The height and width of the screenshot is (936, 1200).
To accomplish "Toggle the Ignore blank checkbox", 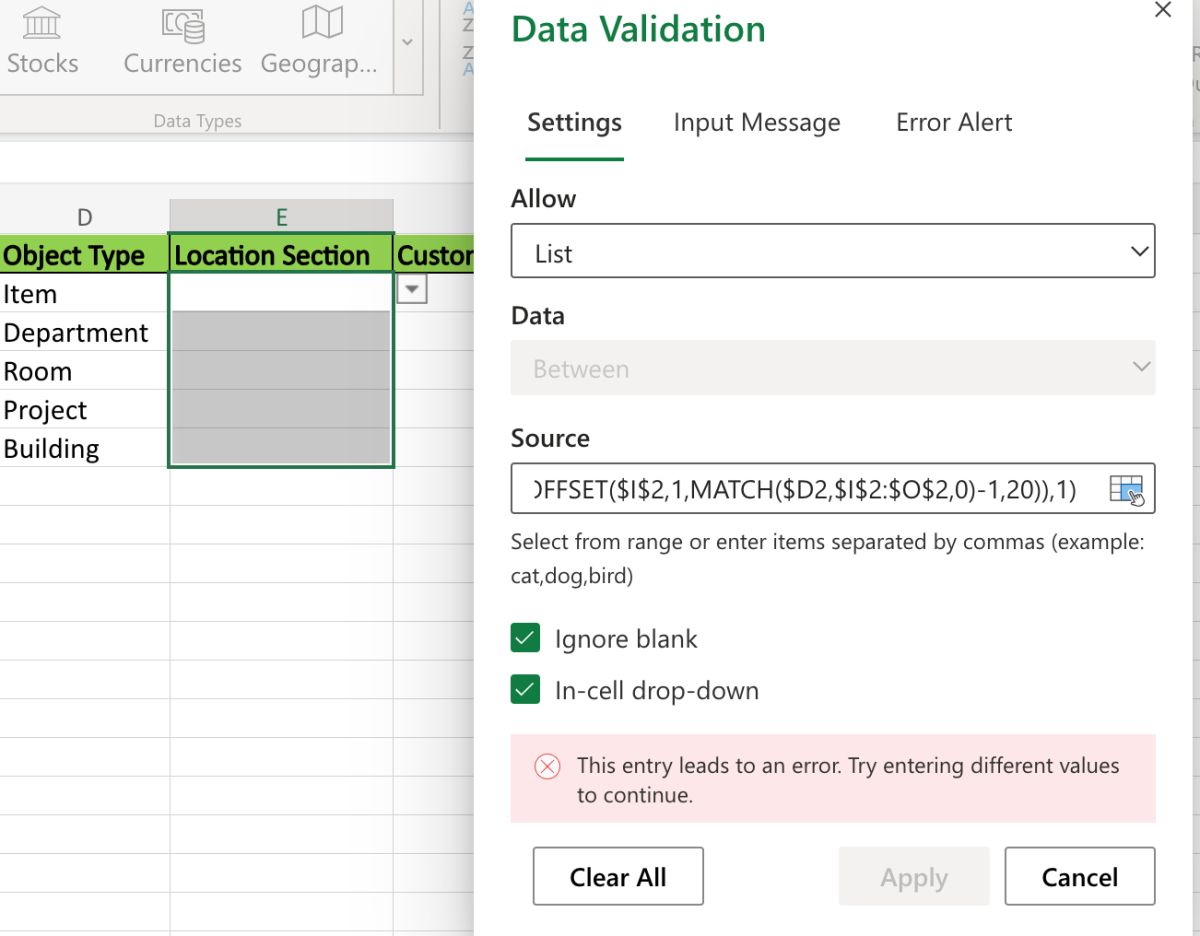I will pos(525,639).
